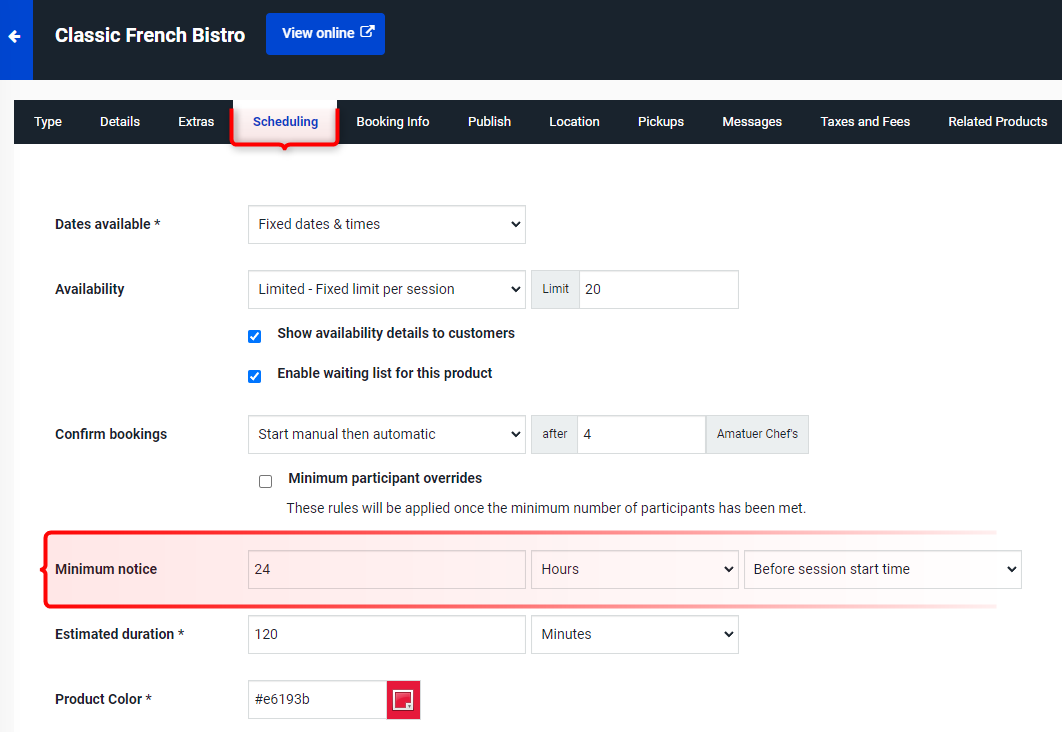Open the Taxes and Fees tab
This screenshot has width=1062, height=732.
(865, 122)
